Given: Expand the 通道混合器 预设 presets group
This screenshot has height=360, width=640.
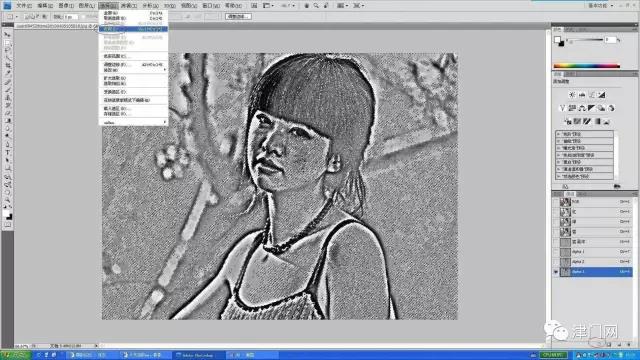Looking at the screenshot, I should [x=558, y=169].
